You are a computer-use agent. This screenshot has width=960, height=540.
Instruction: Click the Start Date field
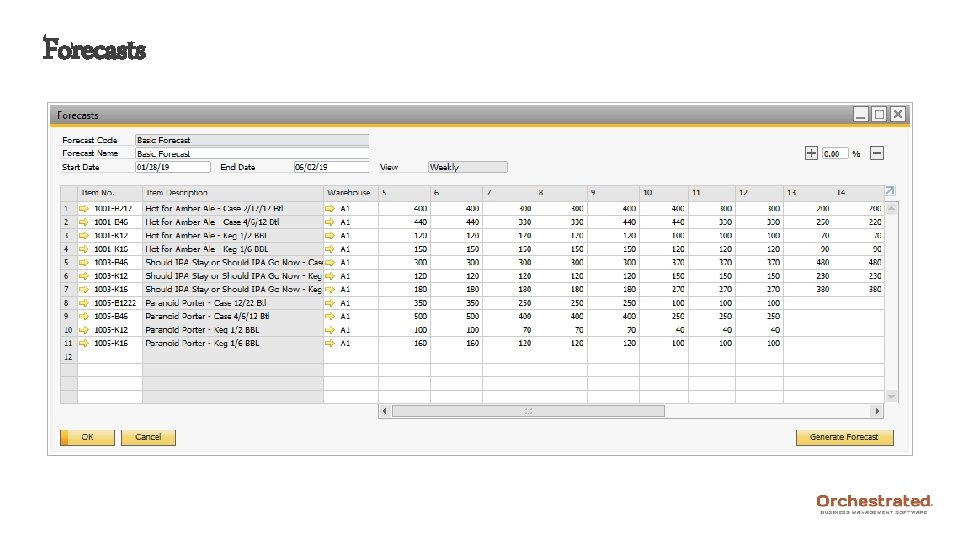pyautogui.click(x=173, y=167)
